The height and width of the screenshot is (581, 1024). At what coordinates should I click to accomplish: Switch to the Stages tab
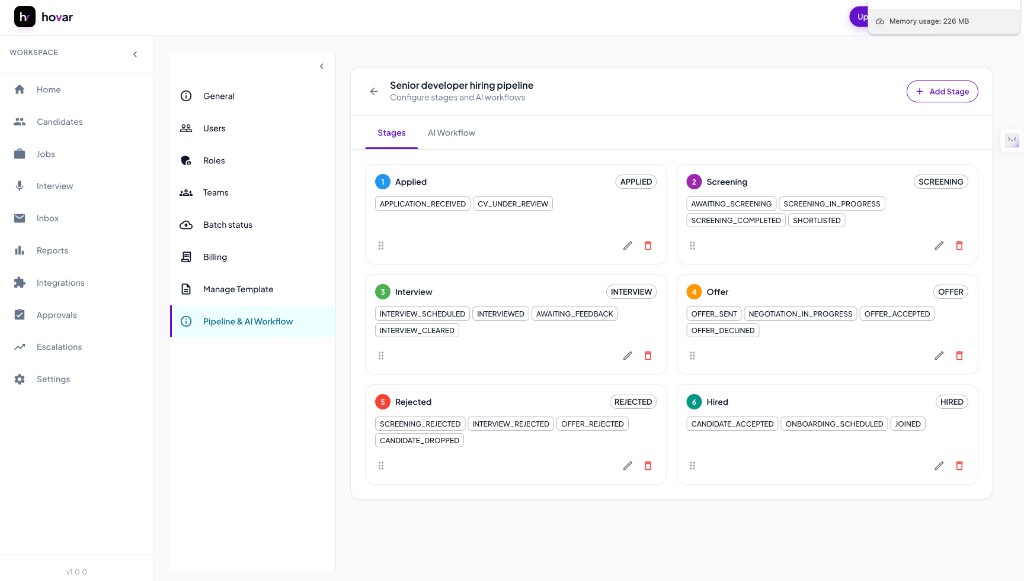[x=391, y=133]
